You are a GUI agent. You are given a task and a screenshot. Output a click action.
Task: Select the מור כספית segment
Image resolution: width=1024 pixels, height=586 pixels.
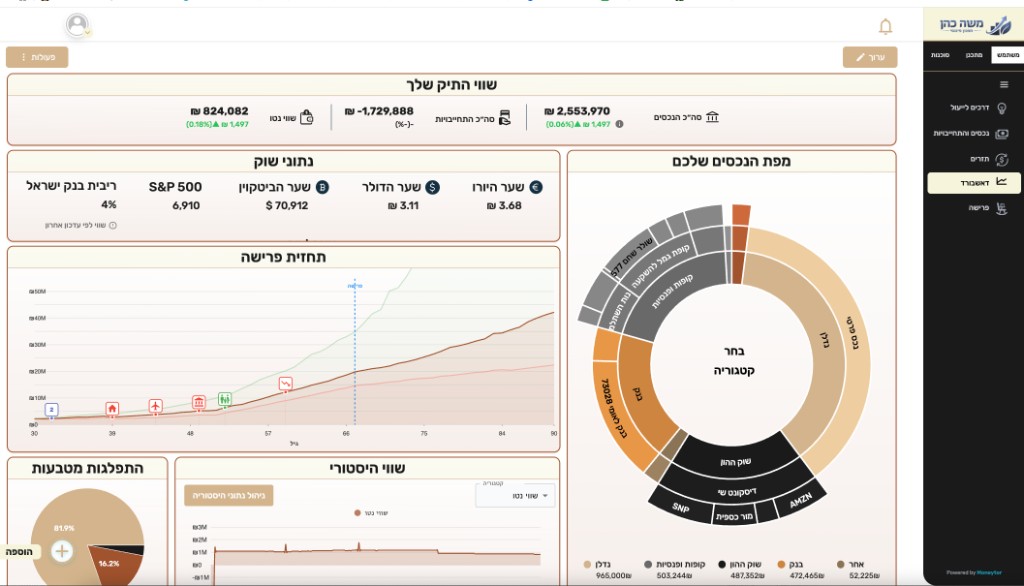734,516
